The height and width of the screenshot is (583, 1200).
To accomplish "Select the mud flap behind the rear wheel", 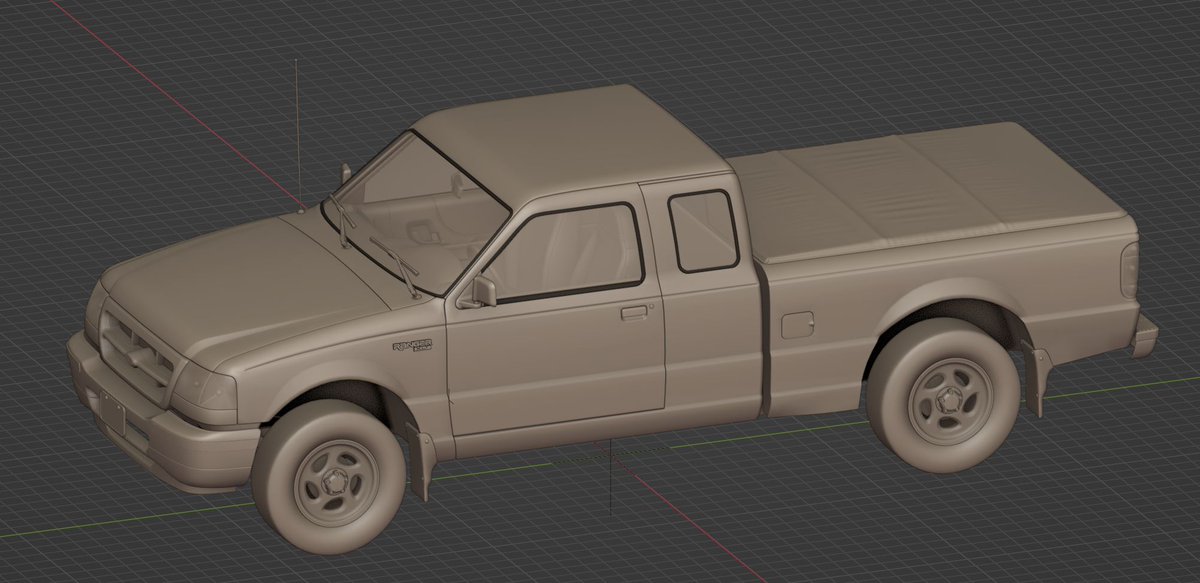I will [x=1038, y=377].
